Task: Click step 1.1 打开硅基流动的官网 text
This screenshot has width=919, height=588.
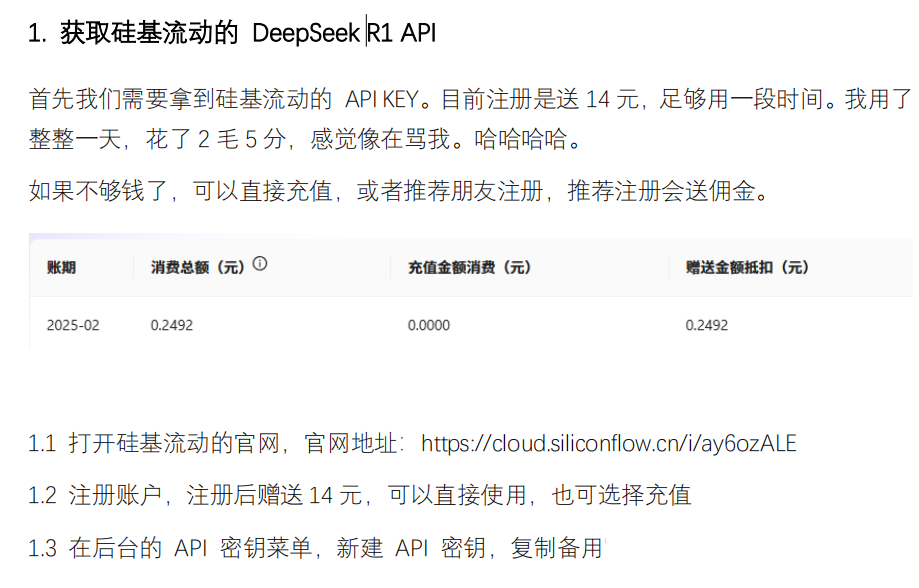Action: (412, 444)
